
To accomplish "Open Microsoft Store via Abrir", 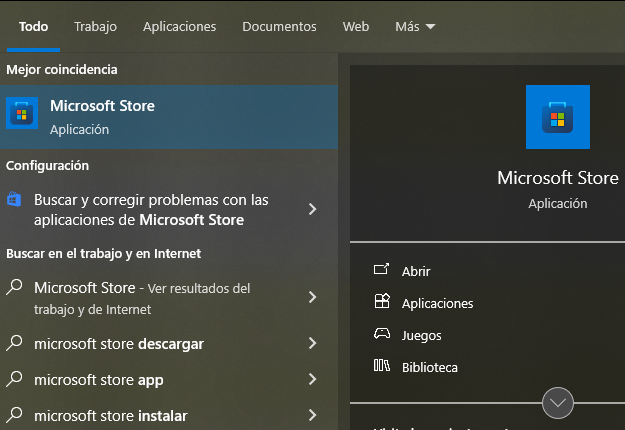I will click(416, 271).
